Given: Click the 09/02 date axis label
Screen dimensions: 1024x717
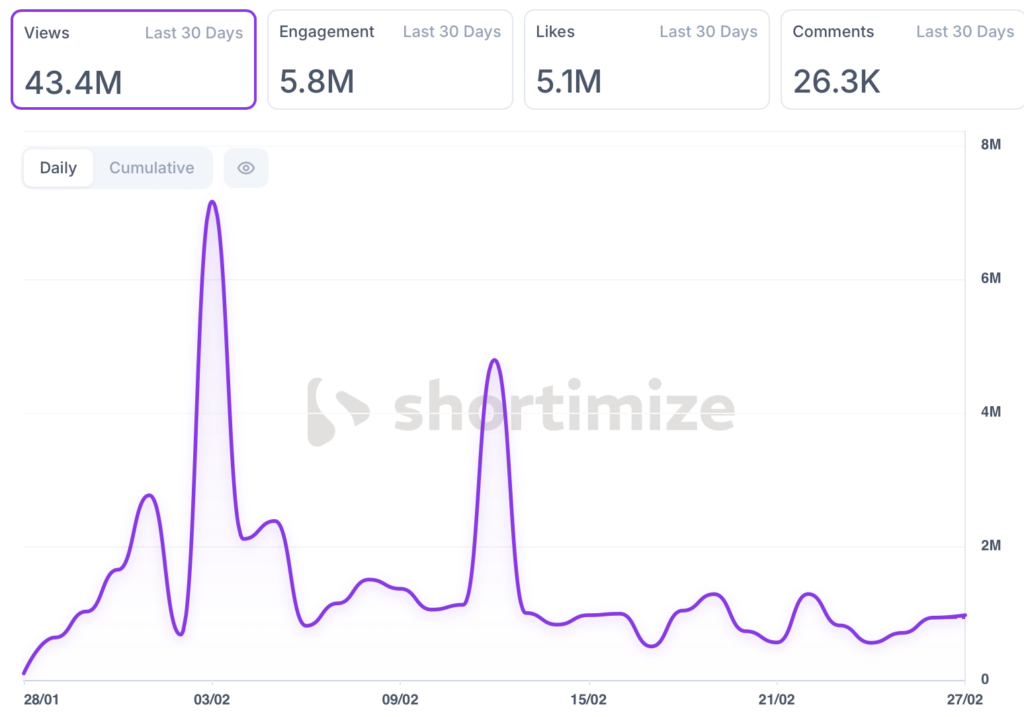Looking at the screenshot, I should tap(400, 699).
